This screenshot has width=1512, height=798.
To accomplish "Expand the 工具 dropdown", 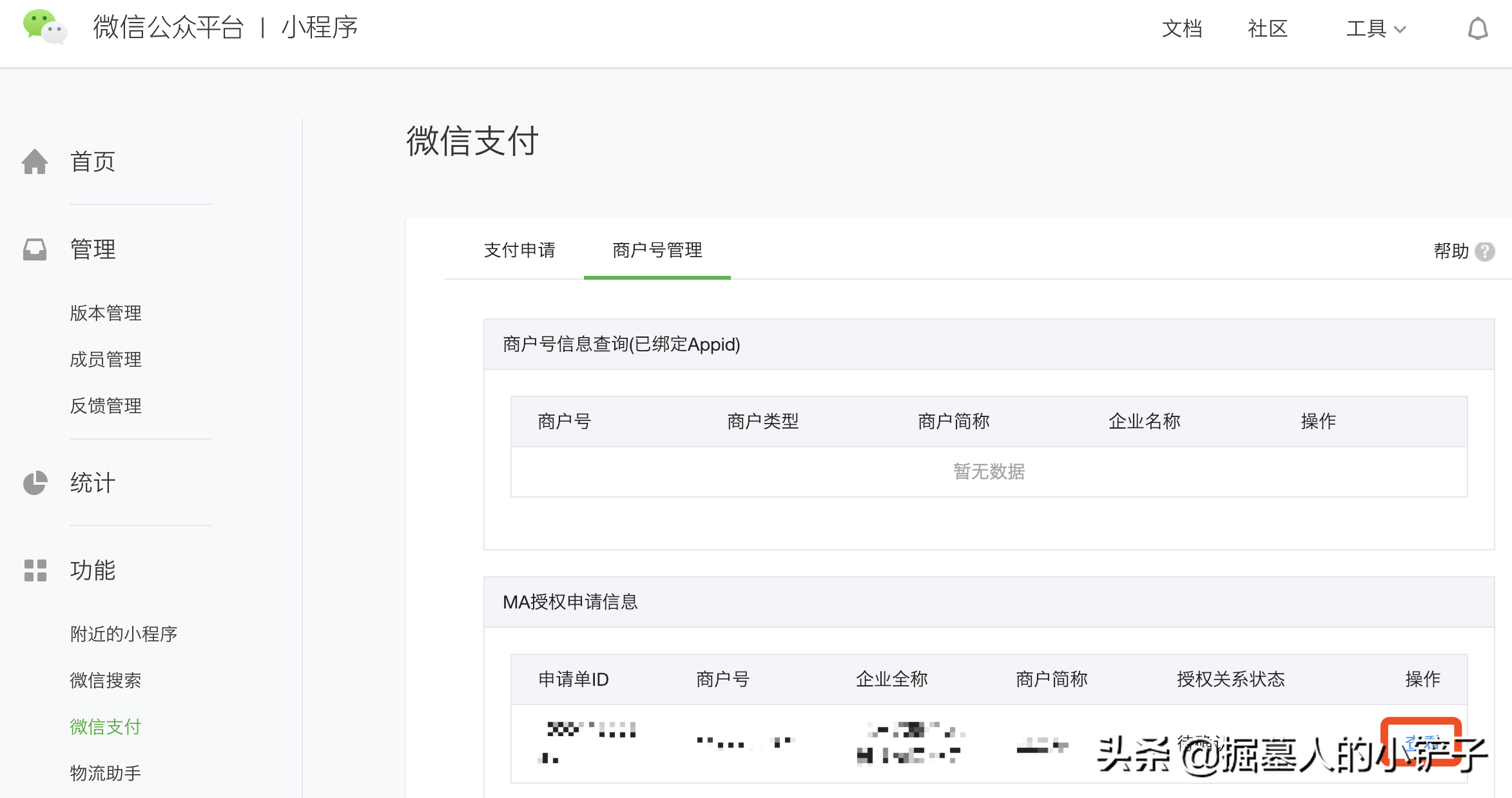I will click(1375, 29).
